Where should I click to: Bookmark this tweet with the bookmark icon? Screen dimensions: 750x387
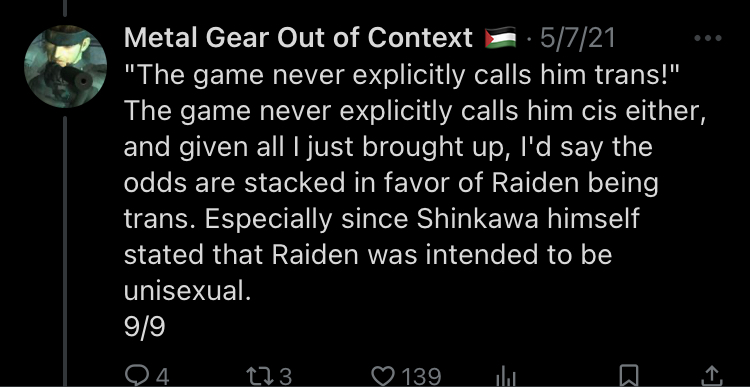click(629, 376)
